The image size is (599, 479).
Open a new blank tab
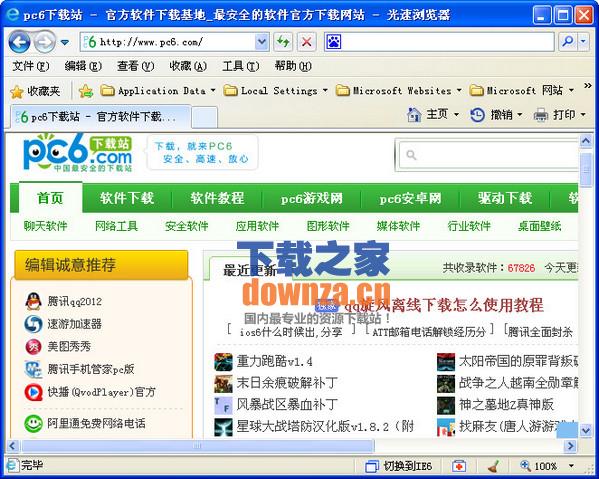(x=204, y=118)
